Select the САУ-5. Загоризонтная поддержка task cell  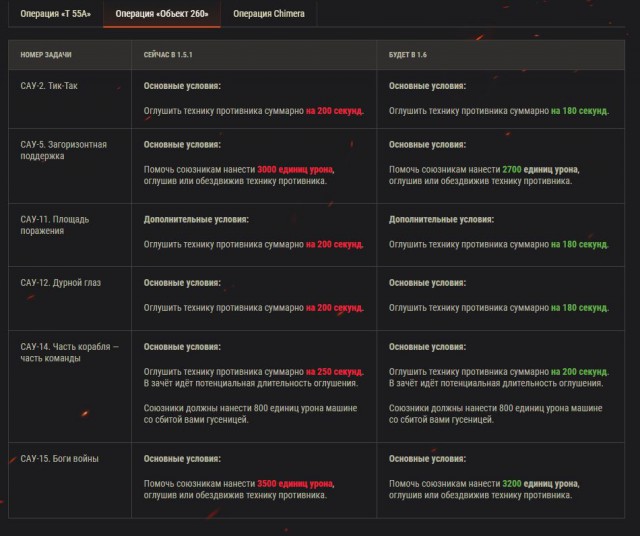pos(70,166)
